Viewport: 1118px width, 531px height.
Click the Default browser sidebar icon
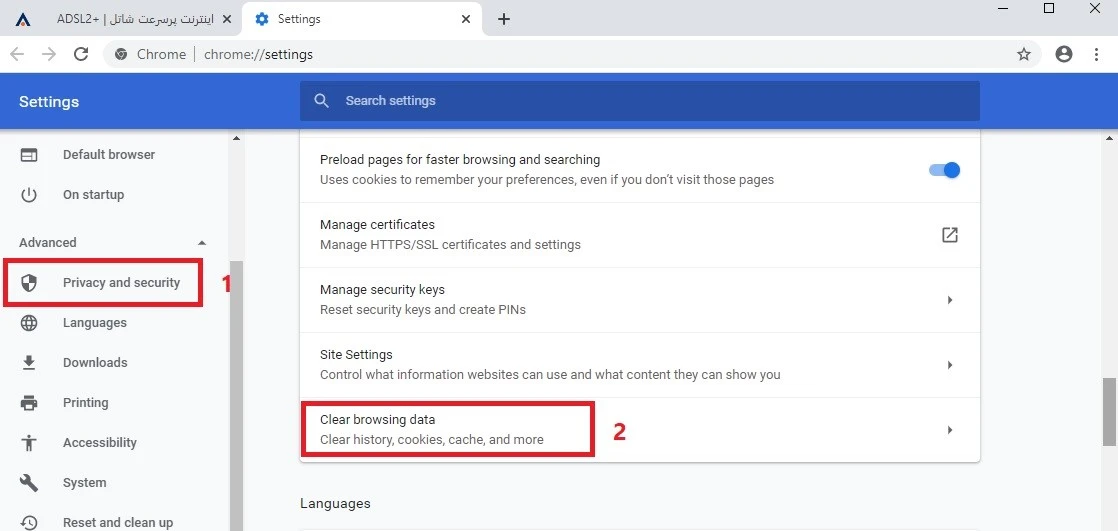tap(29, 155)
